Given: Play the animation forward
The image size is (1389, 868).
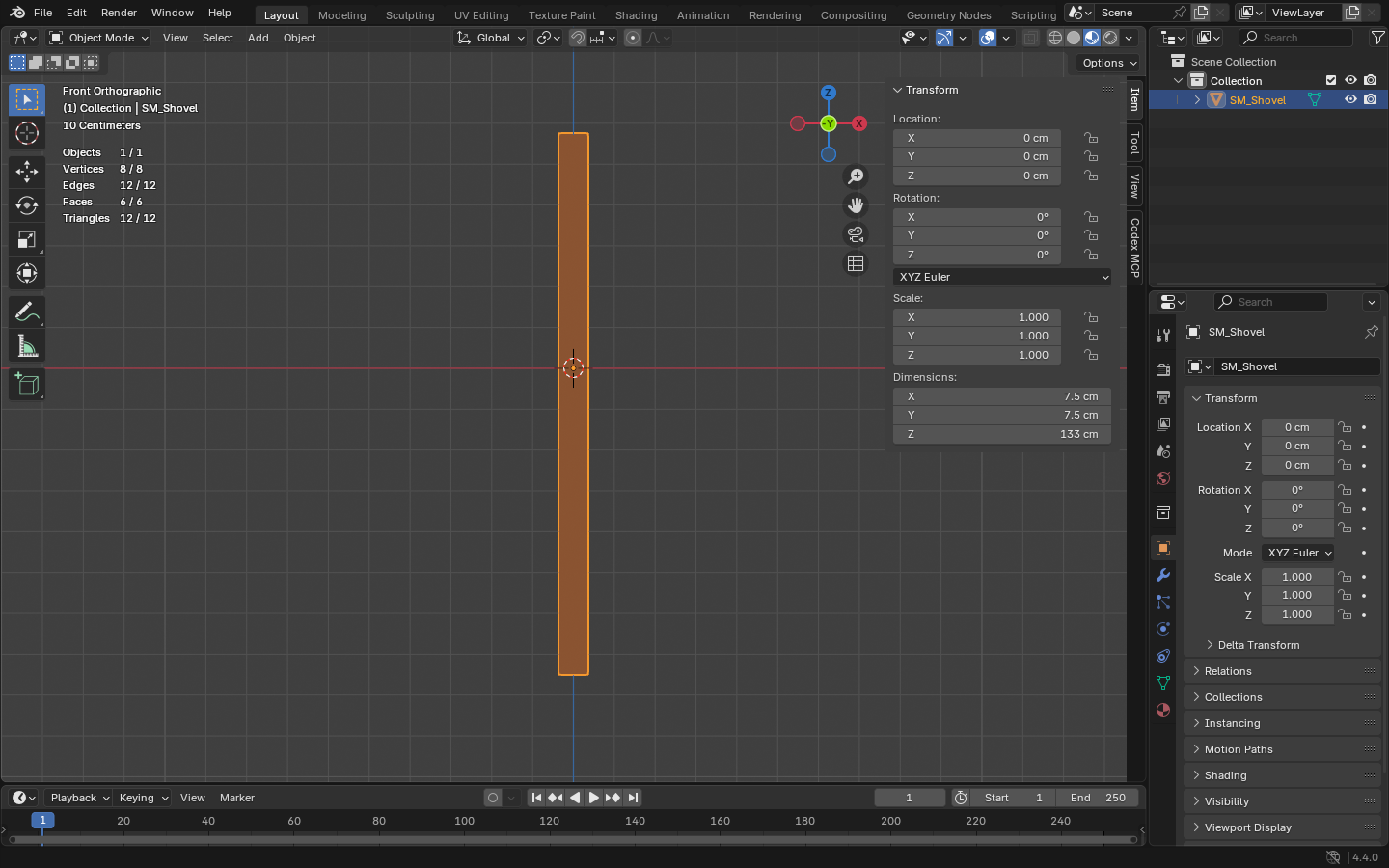Looking at the screenshot, I should pyautogui.click(x=594, y=798).
